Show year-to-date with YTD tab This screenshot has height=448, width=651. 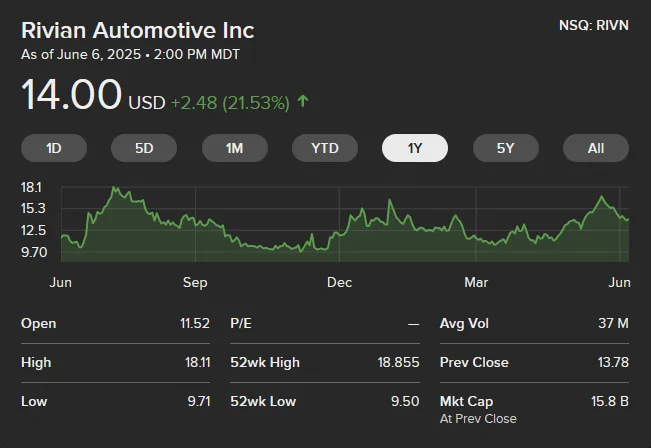[325, 148]
